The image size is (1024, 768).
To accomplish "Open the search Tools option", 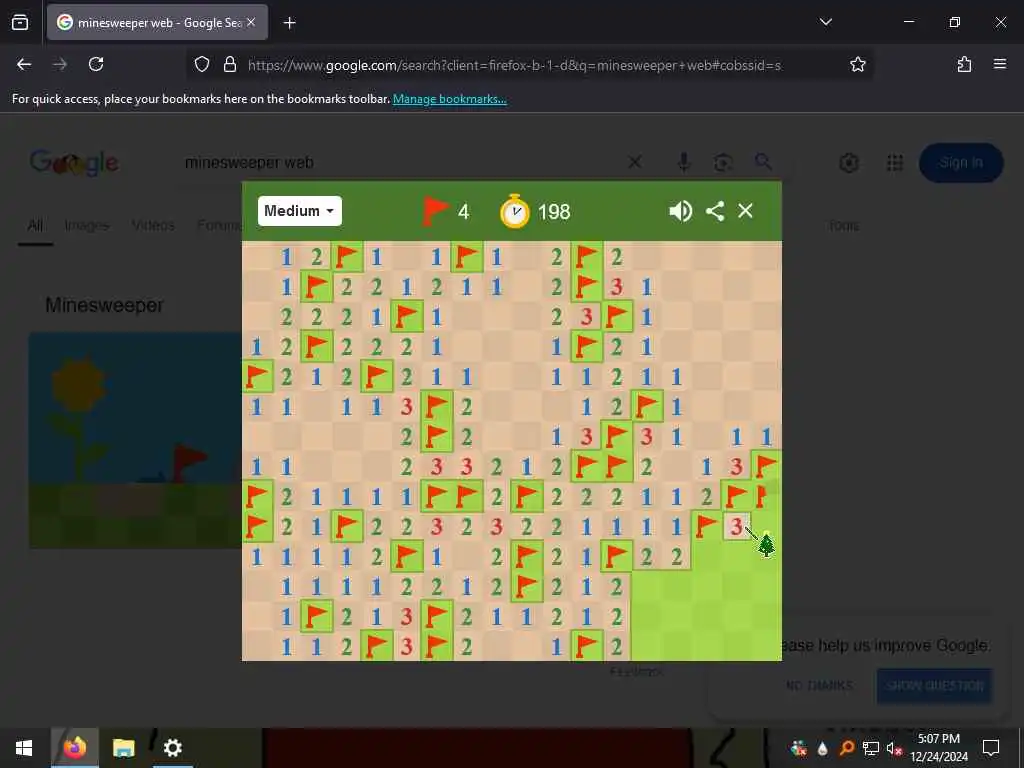I will pos(843,226).
